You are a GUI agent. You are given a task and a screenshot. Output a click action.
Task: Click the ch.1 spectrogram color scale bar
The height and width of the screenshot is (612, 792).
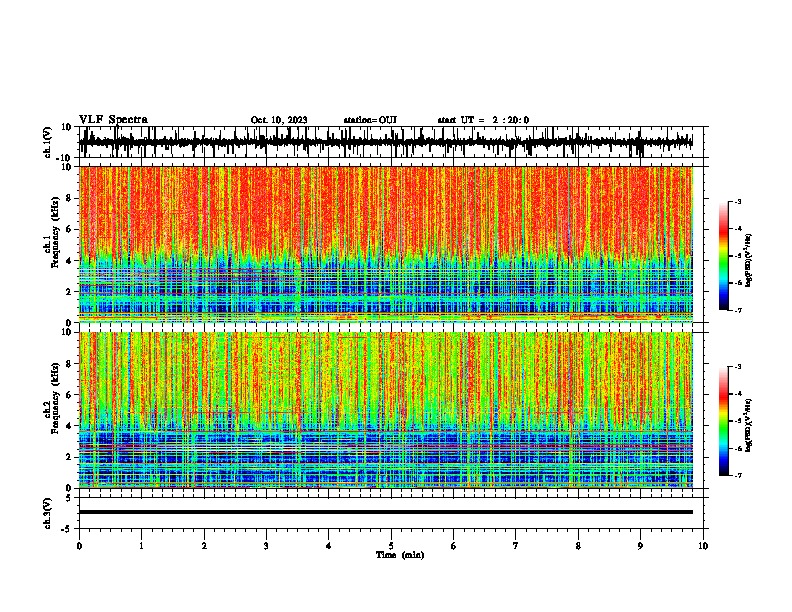(723, 256)
